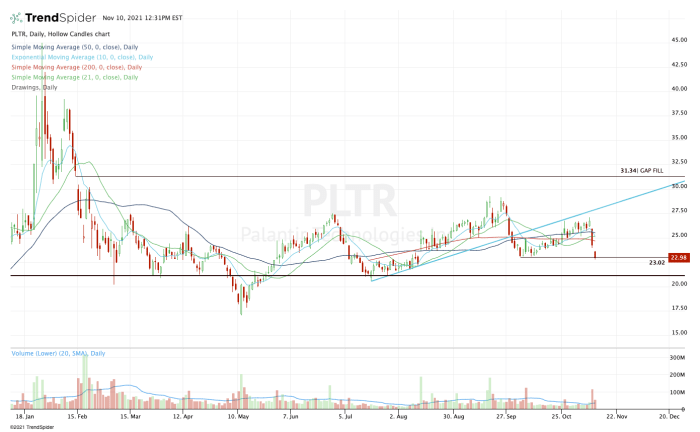Click the 25.00 price axis label
The height and width of the screenshot is (432, 700).
tap(679, 235)
